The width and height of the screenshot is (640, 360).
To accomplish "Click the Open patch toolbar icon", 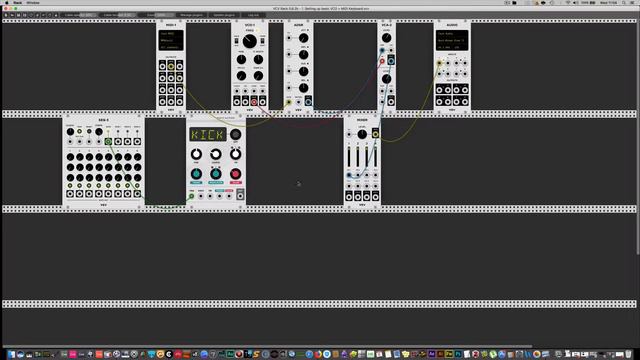I will [12, 15].
